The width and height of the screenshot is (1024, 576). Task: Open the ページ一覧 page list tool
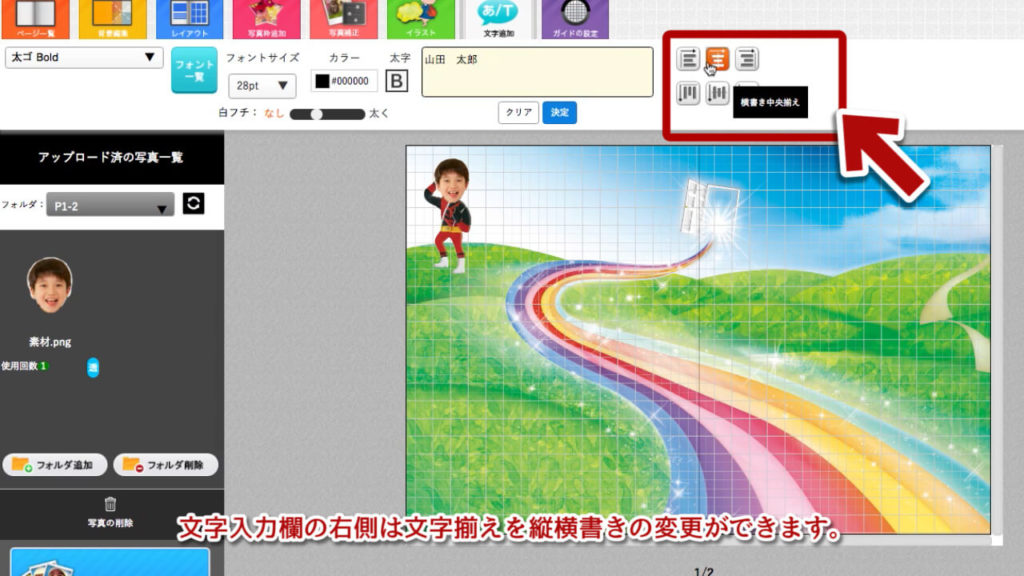35,19
